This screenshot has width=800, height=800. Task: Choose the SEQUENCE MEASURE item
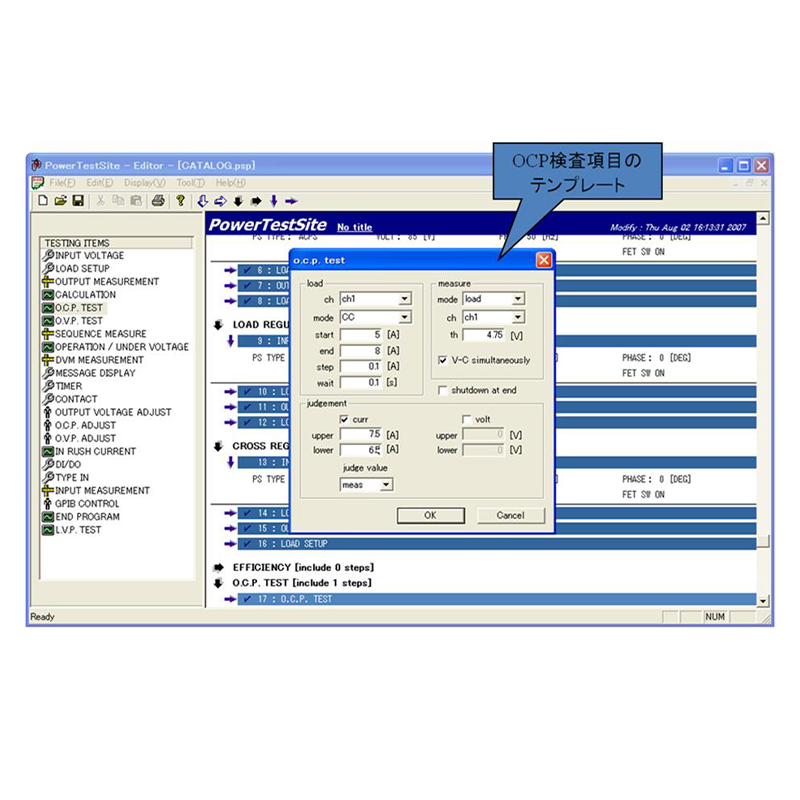[x=100, y=332]
